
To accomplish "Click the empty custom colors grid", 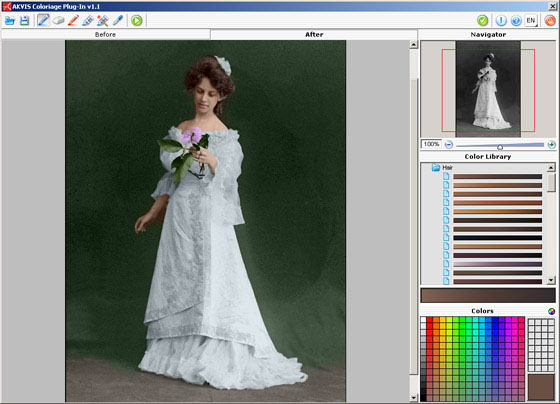I will pos(541,345).
